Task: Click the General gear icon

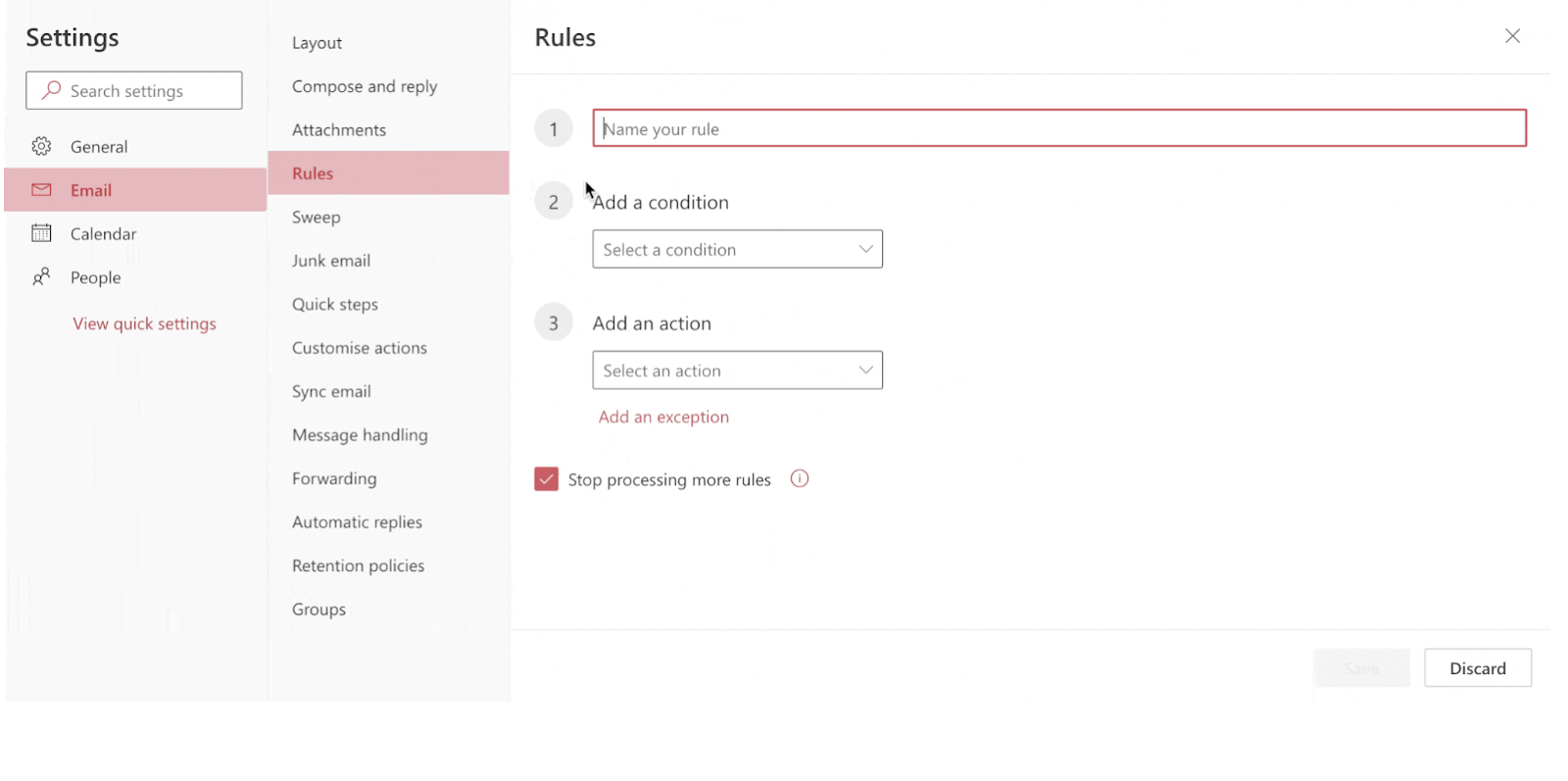Action: coord(41,147)
